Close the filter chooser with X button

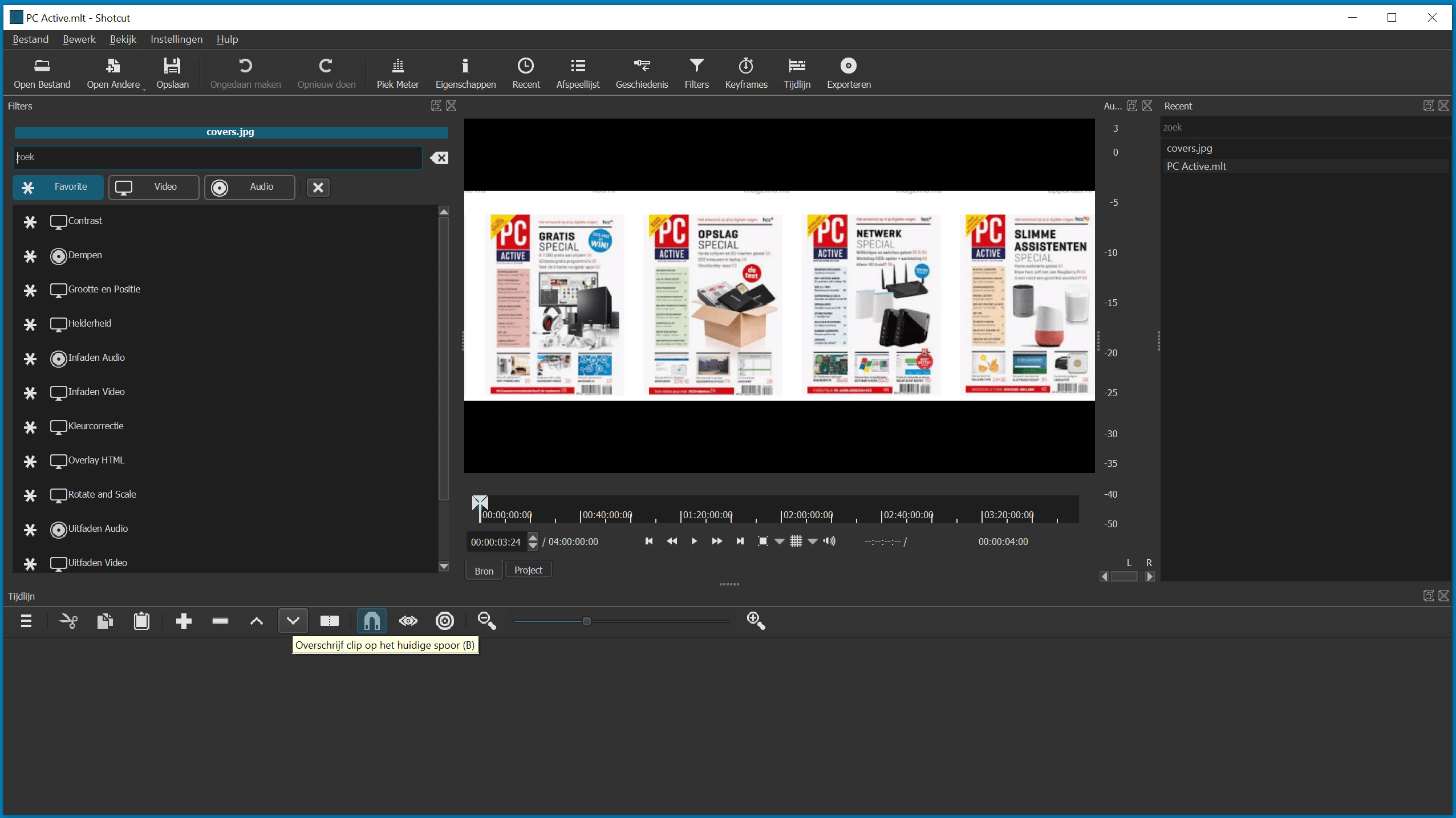[x=318, y=187]
